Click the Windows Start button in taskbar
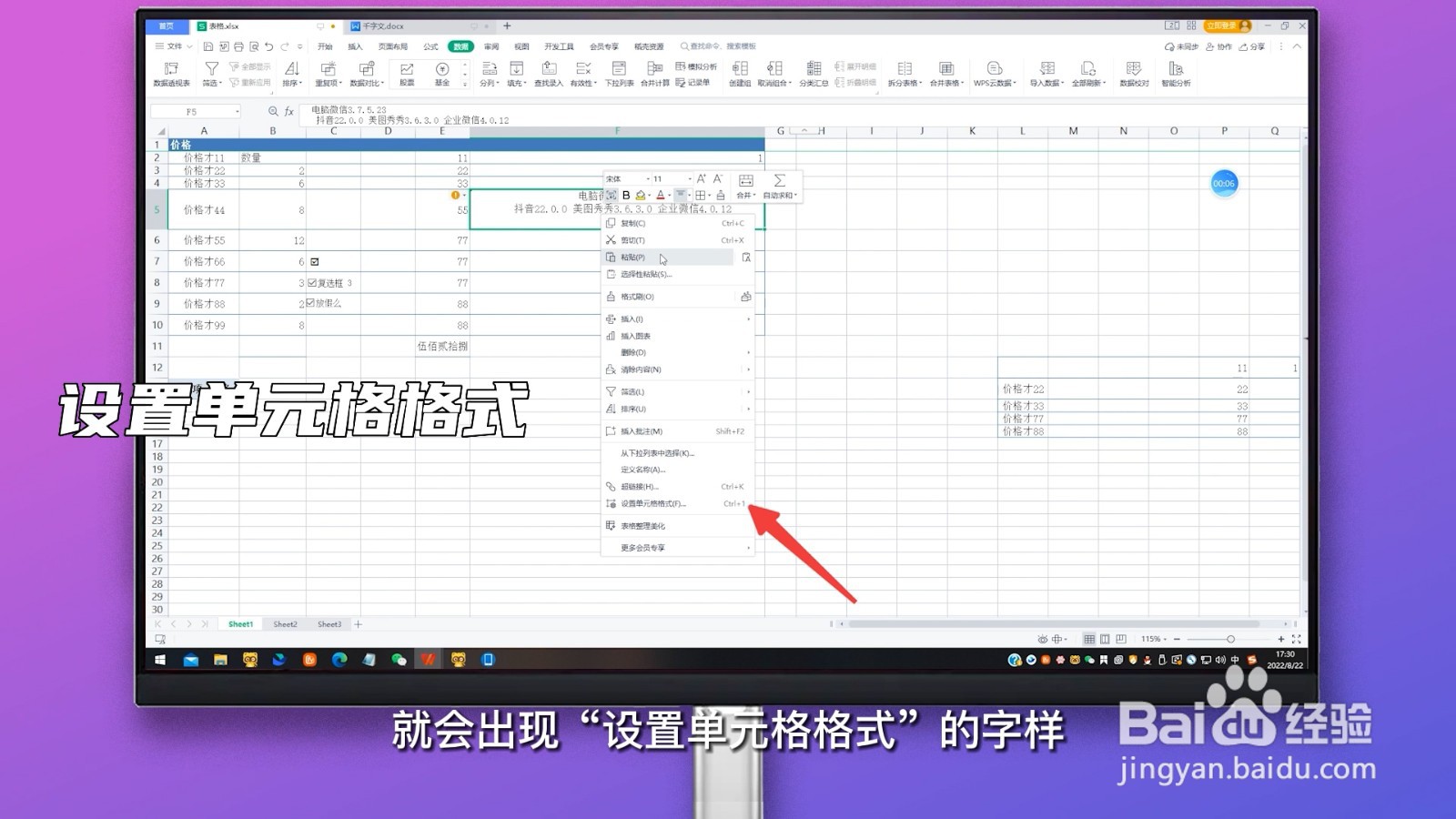1456x819 pixels. pos(160,661)
